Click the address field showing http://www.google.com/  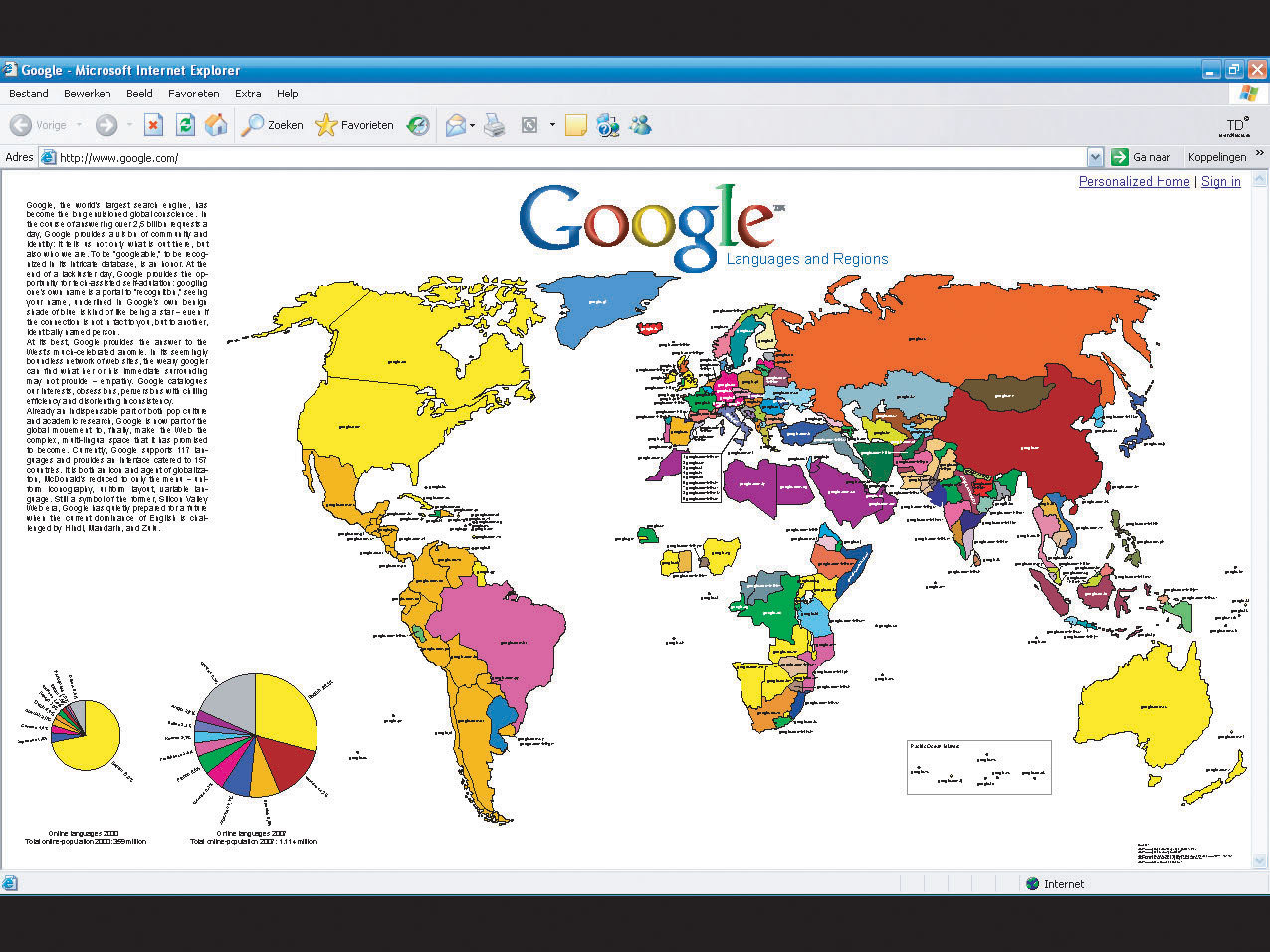(571, 157)
